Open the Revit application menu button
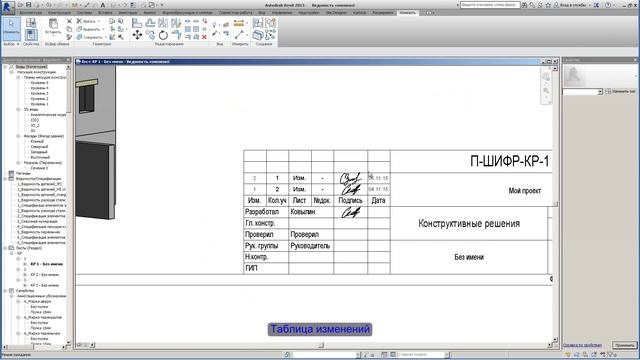 click(8, 7)
